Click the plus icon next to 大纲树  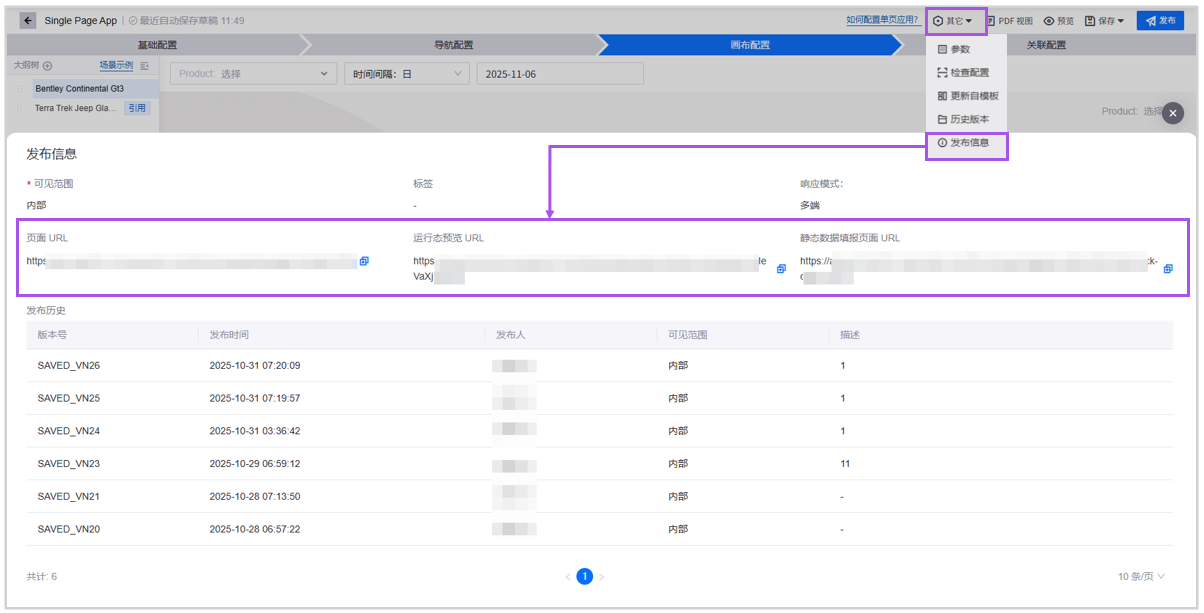tap(47, 66)
